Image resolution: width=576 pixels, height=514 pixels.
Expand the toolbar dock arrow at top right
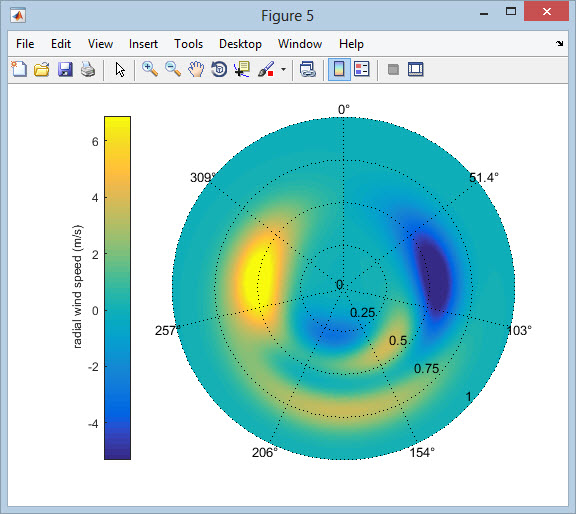coord(559,43)
